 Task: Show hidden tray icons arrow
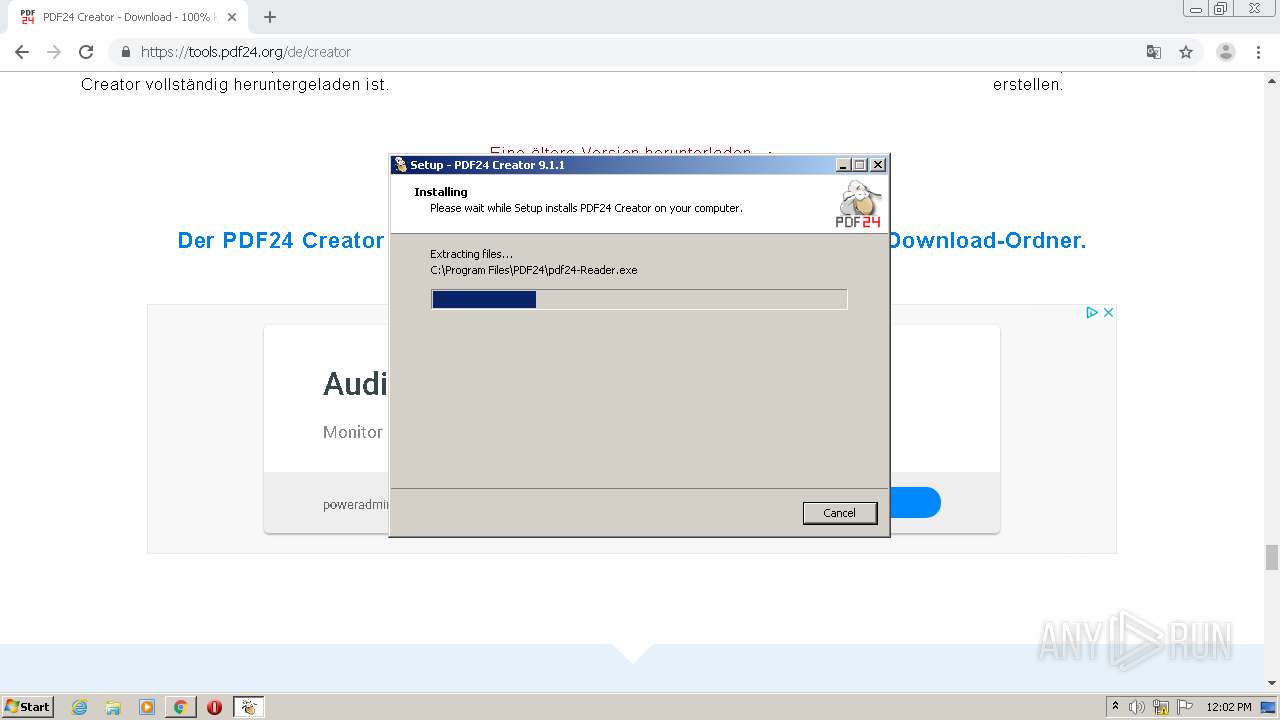point(1115,706)
